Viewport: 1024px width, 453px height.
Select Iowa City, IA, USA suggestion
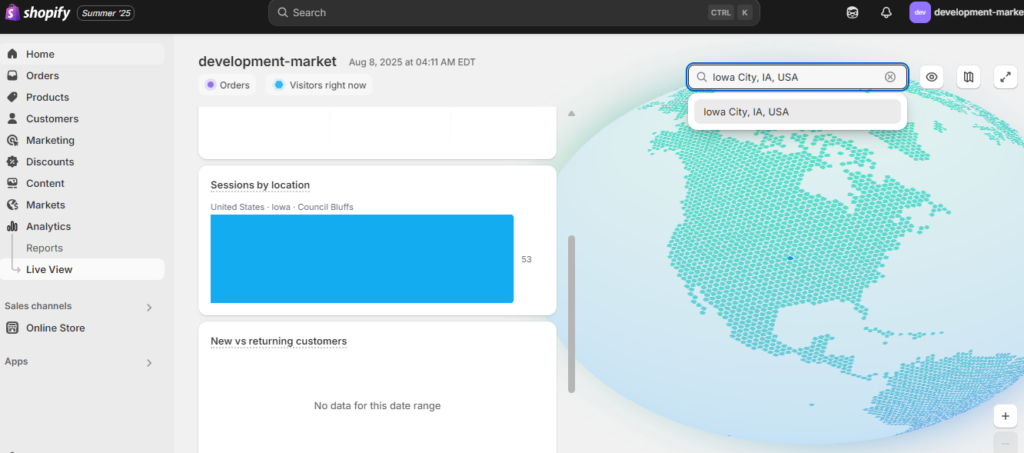797,112
